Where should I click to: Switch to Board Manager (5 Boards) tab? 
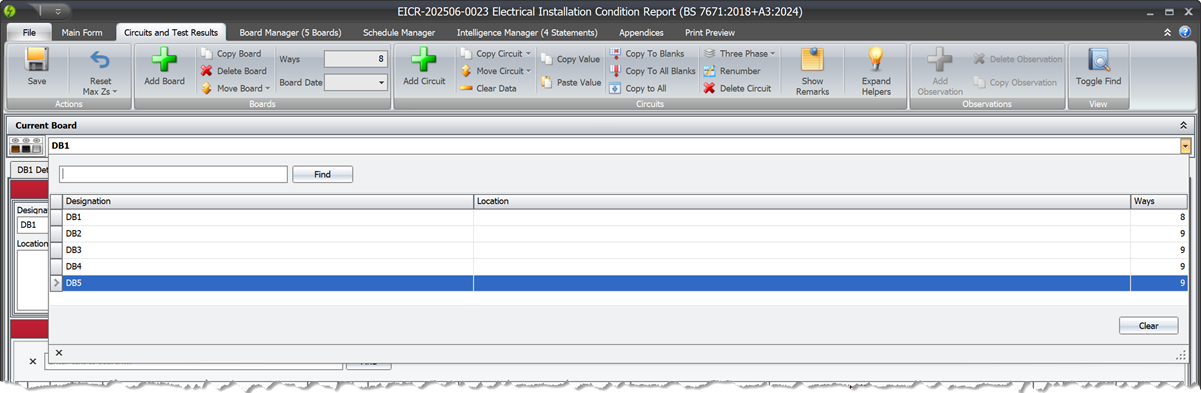click(291, 32)
